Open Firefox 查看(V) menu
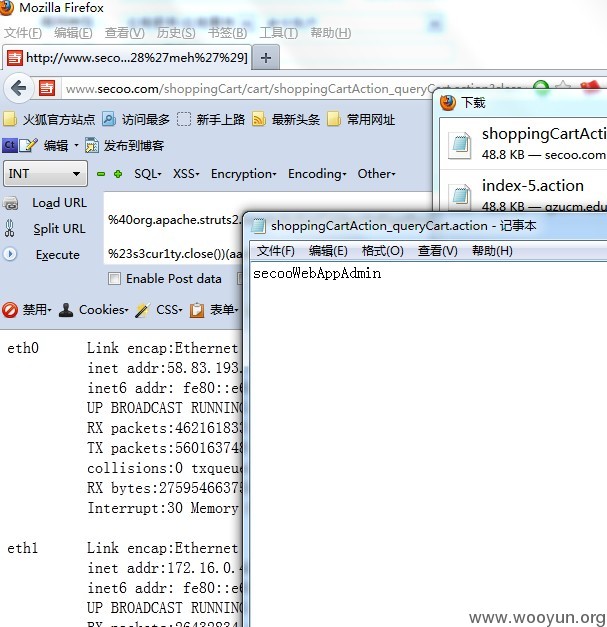This screenshot has width=607, height=627. (x=124, y=32)
